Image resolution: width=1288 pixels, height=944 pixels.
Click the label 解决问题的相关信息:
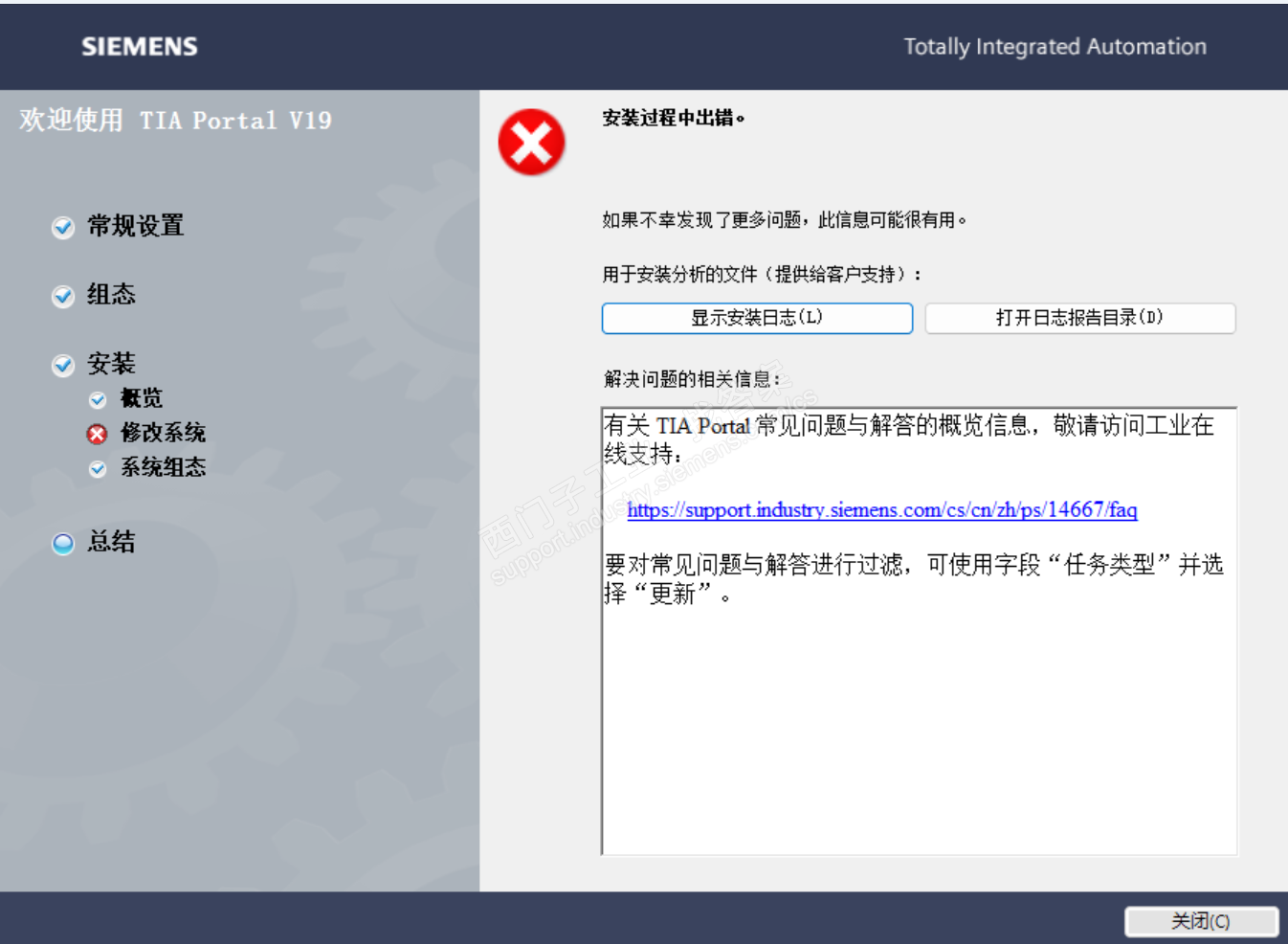(693, 379)
